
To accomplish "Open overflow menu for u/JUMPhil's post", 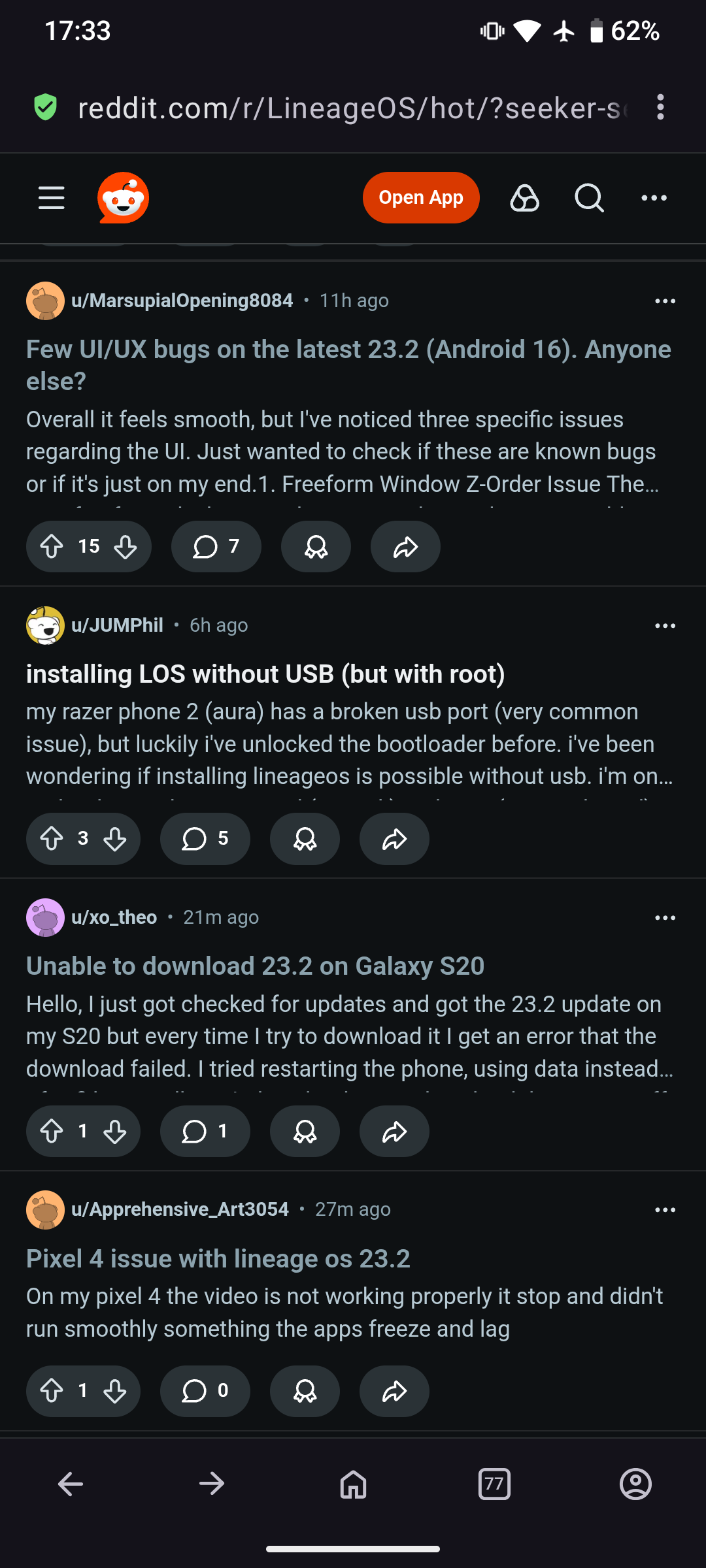I will tap(665, 626).
